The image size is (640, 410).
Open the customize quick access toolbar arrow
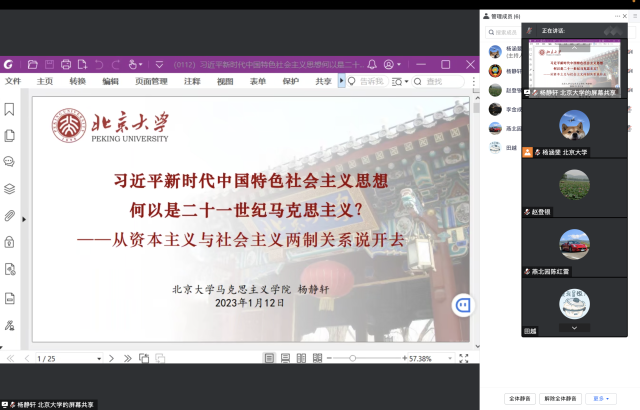[159, 64]
